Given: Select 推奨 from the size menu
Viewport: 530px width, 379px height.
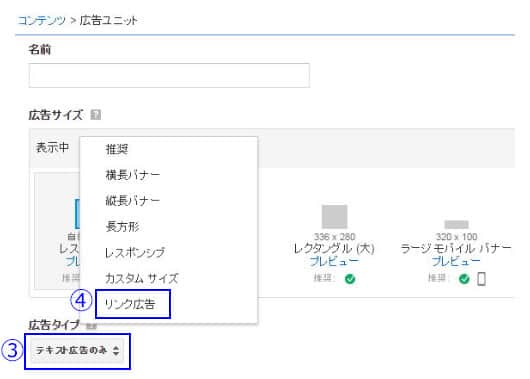Looking at the screenshot, I should pyautogui.click(x=117, y=149).
